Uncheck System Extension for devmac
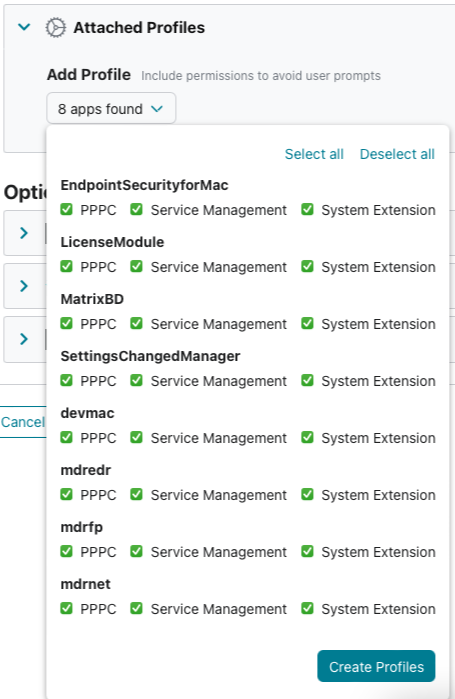The height and width of the screenshot is (699, 455). [307, 437]
